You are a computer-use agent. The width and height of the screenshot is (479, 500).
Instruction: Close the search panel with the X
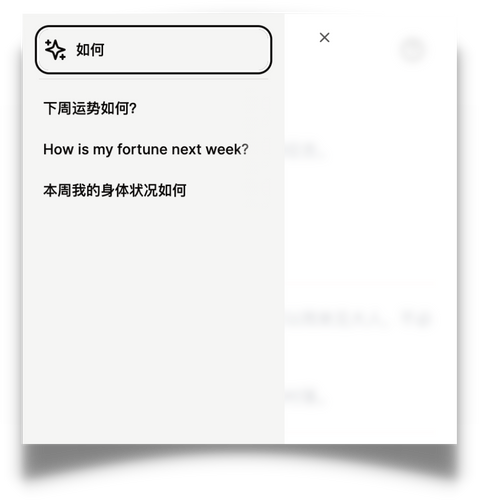[324, 38]
